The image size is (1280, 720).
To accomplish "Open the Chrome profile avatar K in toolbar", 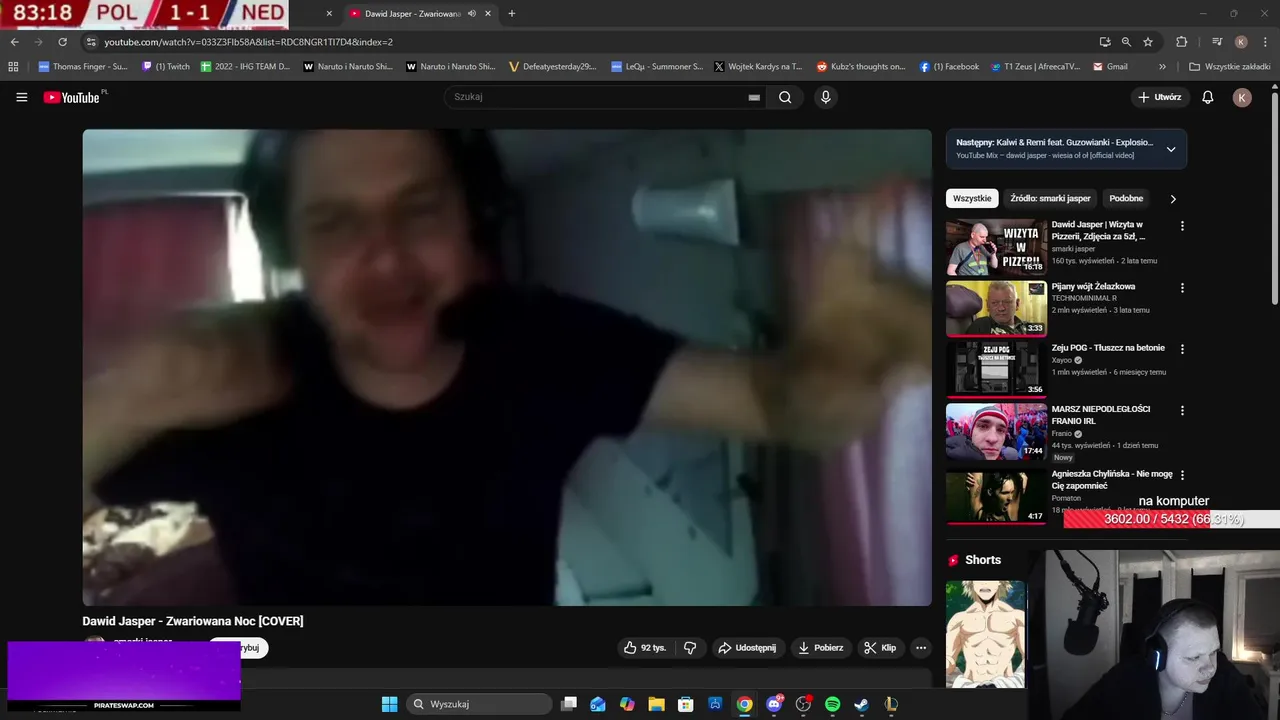I will point(1241,42).
